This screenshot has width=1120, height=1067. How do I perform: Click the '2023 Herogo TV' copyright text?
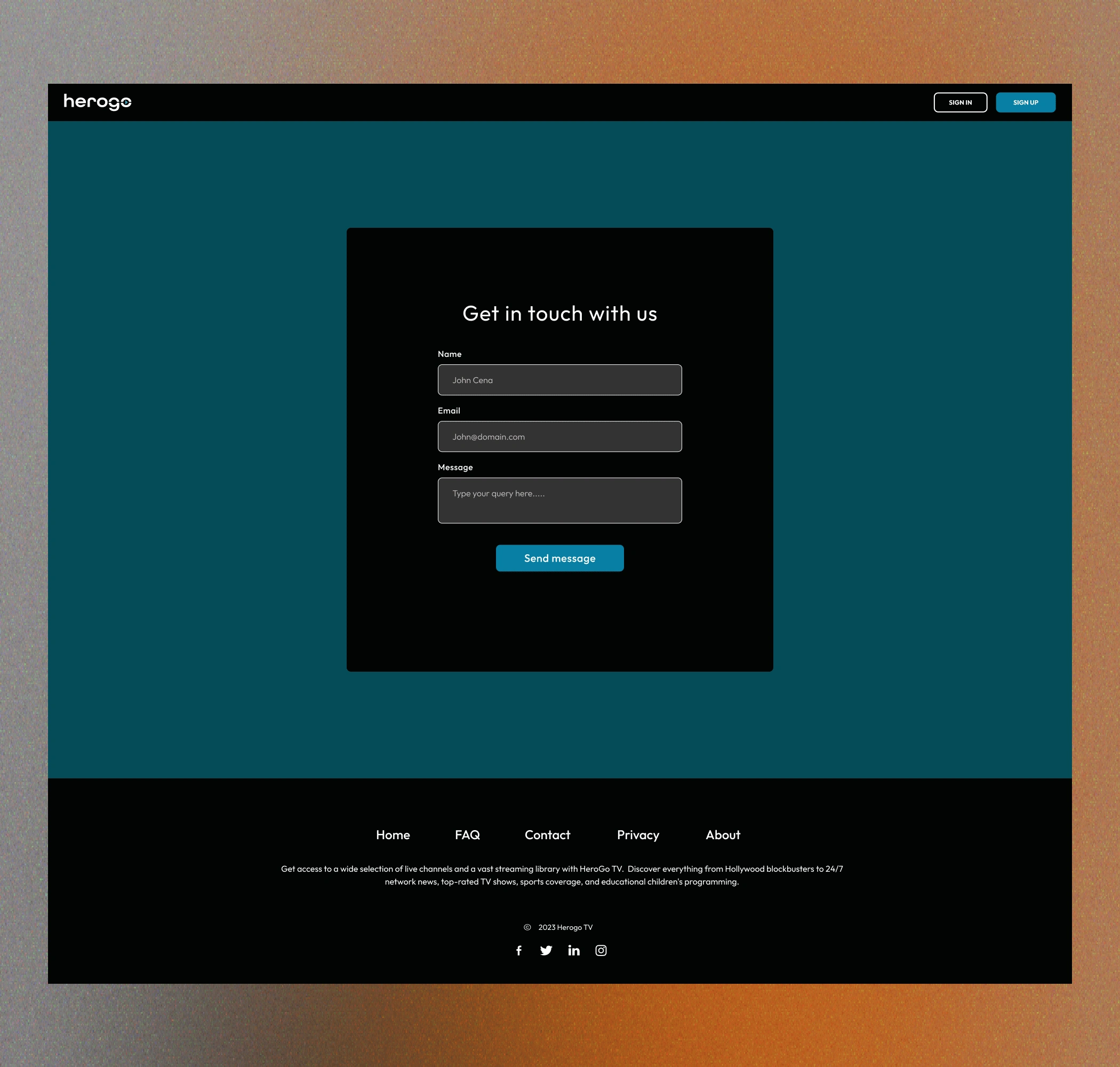[565, 927]
